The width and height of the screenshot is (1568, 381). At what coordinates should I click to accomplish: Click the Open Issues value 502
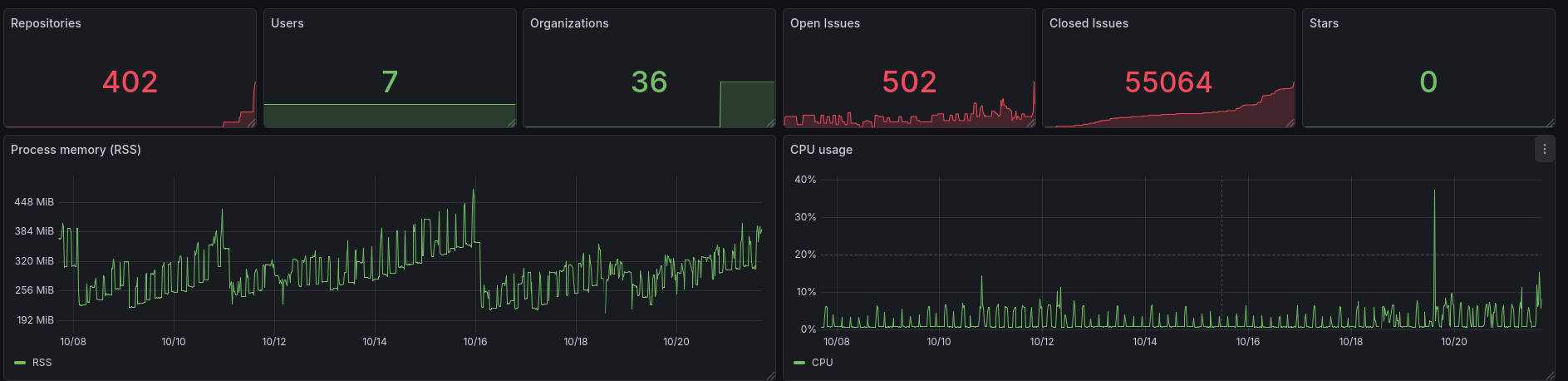coord(909,82)
